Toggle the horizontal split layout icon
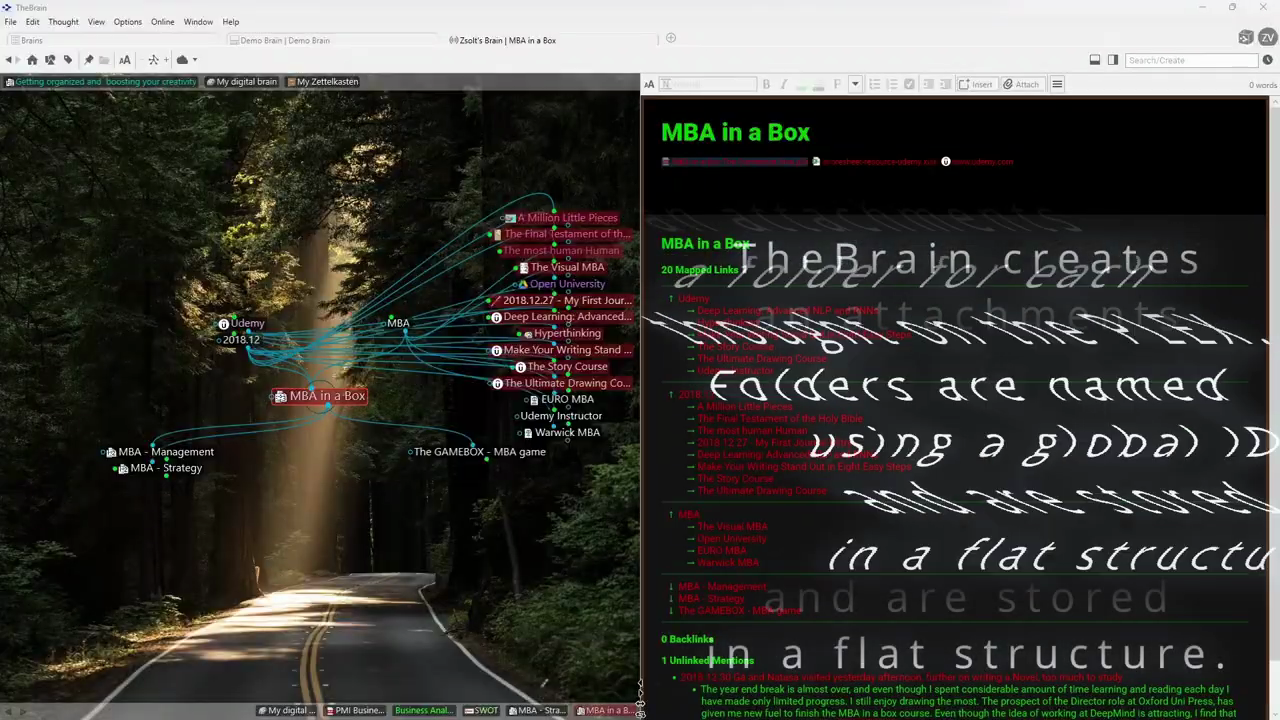This screenshot has height=720, width=1280. 1095,60
